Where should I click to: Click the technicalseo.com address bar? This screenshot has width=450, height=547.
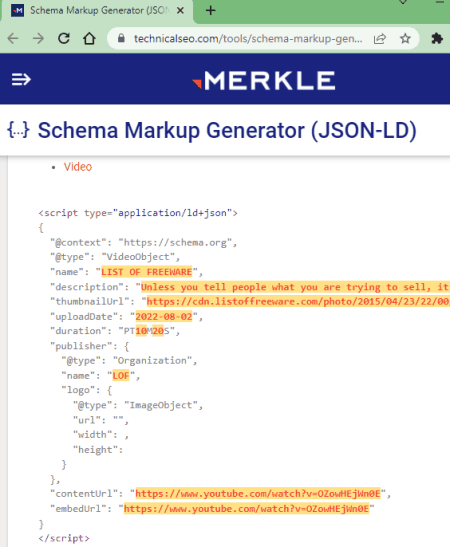[x=248, y=38]
